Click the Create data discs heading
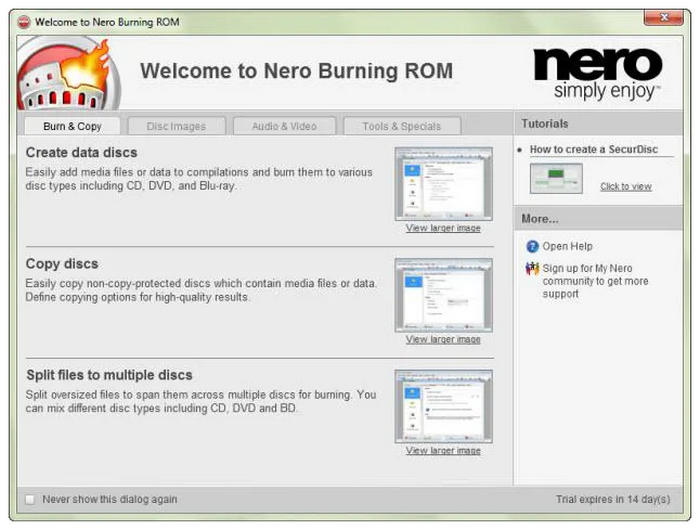This screenshot has width=700, height=530. click(81, 153)
